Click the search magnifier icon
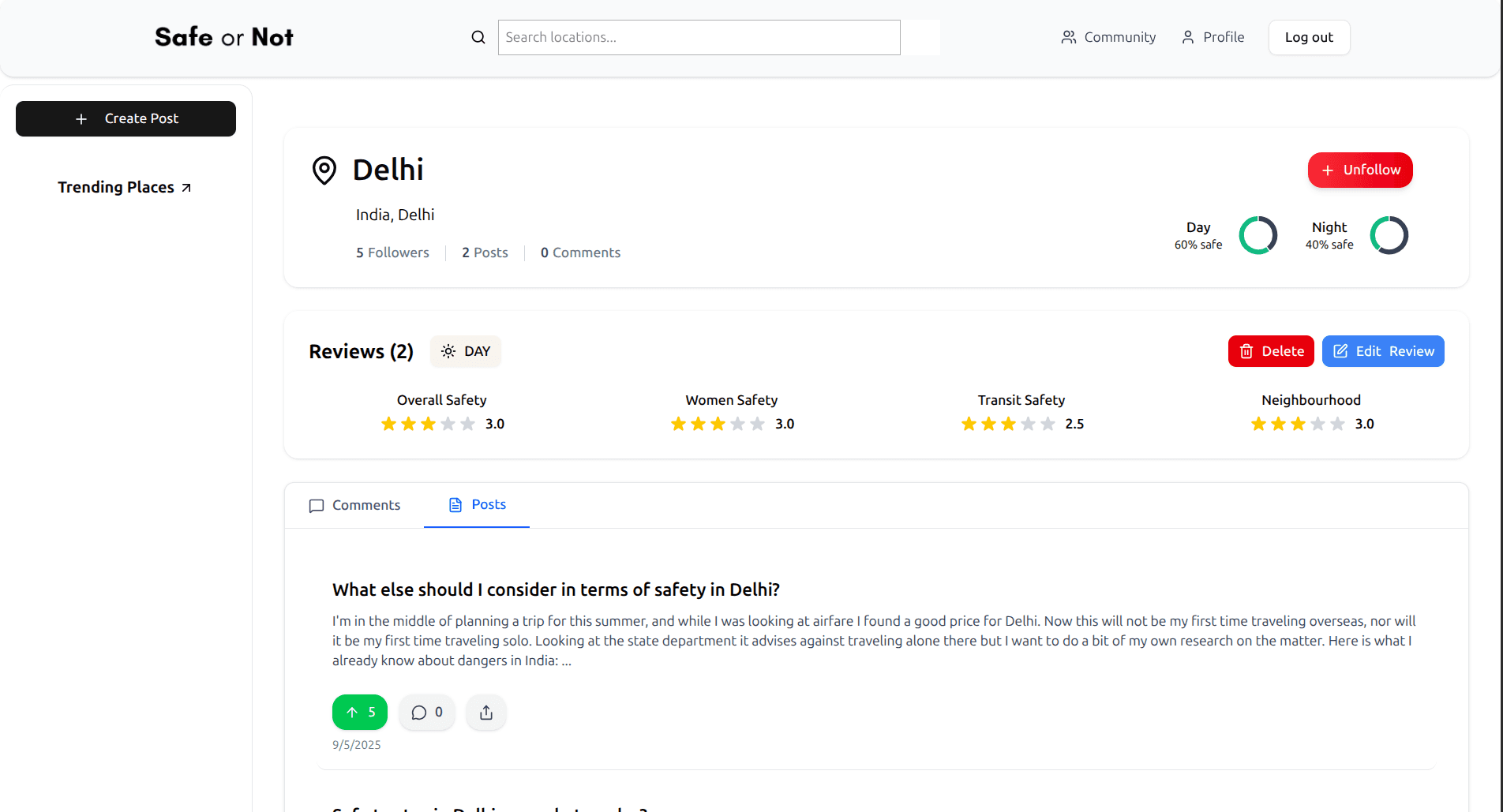The width and height of the screenshot is (1503, 812). coord(478,37)
